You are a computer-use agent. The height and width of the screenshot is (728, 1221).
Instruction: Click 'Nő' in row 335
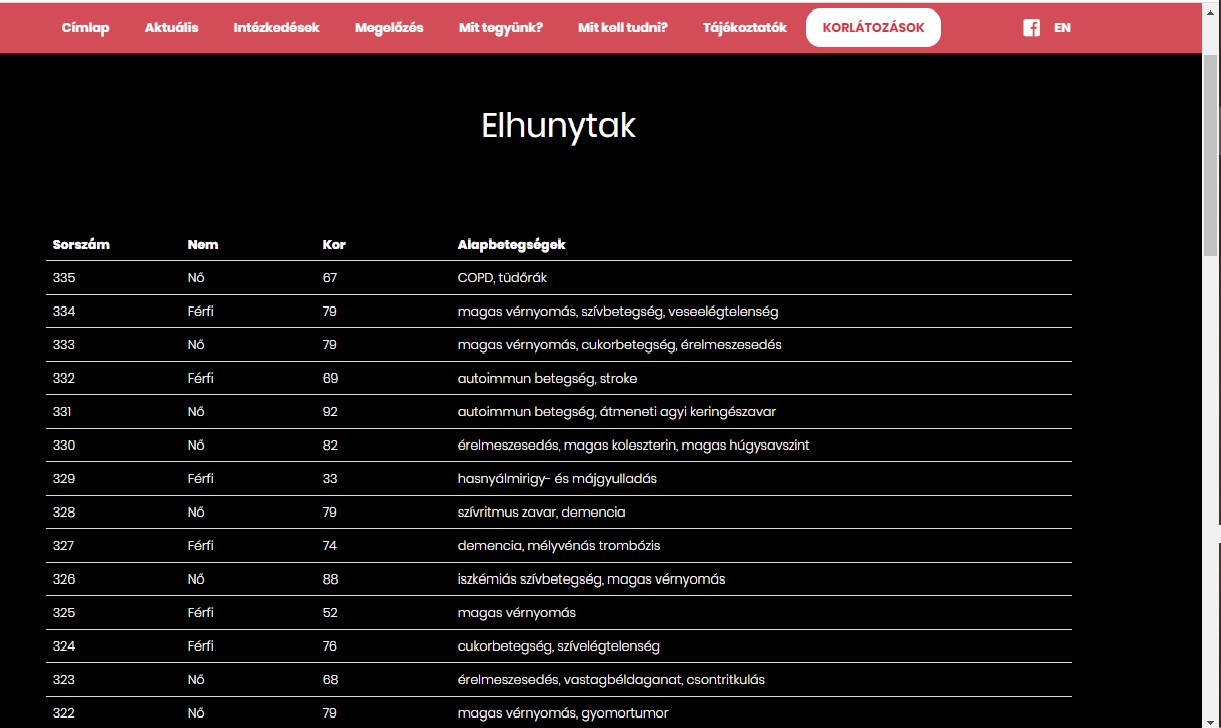point(196,278)
